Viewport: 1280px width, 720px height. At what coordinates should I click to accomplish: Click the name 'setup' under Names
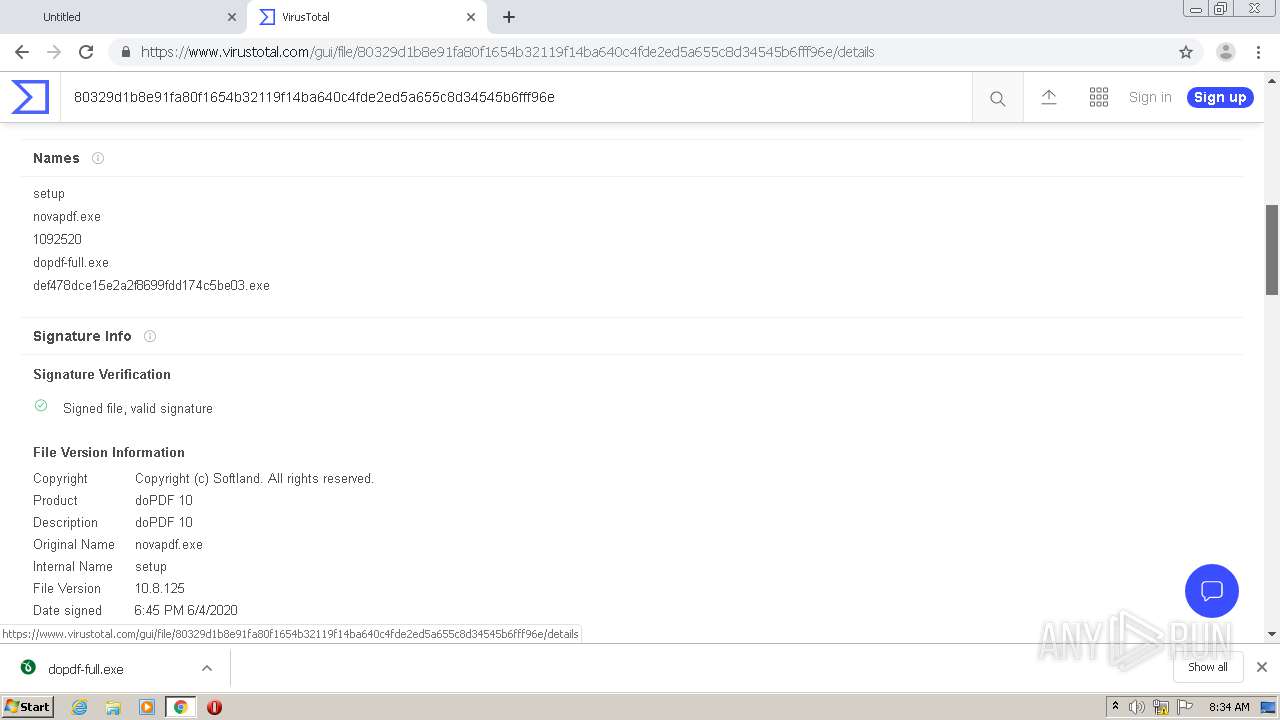pyautogui.click(x=49, y=193)
